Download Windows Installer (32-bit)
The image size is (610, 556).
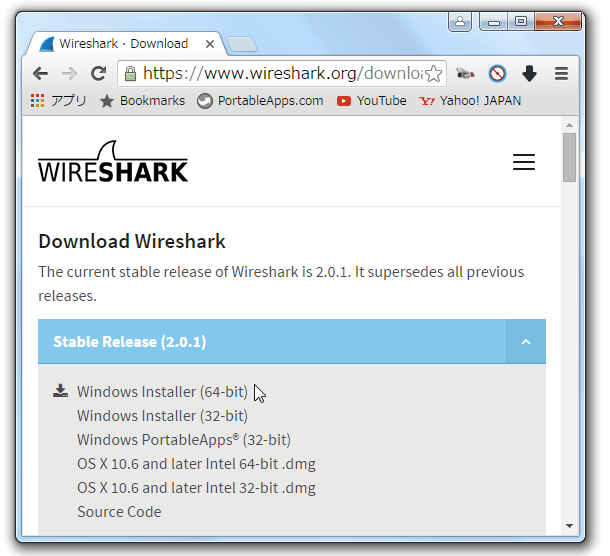162,416
